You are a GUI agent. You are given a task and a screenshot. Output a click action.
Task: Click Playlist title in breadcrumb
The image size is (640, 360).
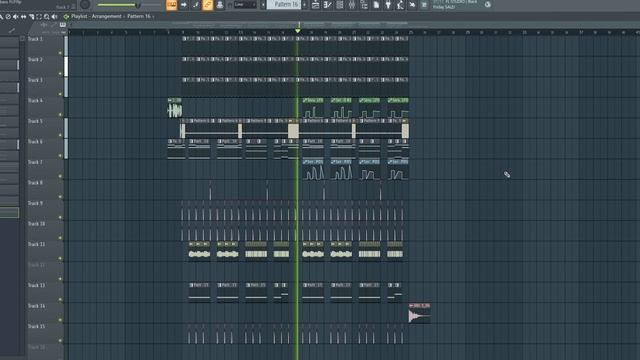(79, 16)
